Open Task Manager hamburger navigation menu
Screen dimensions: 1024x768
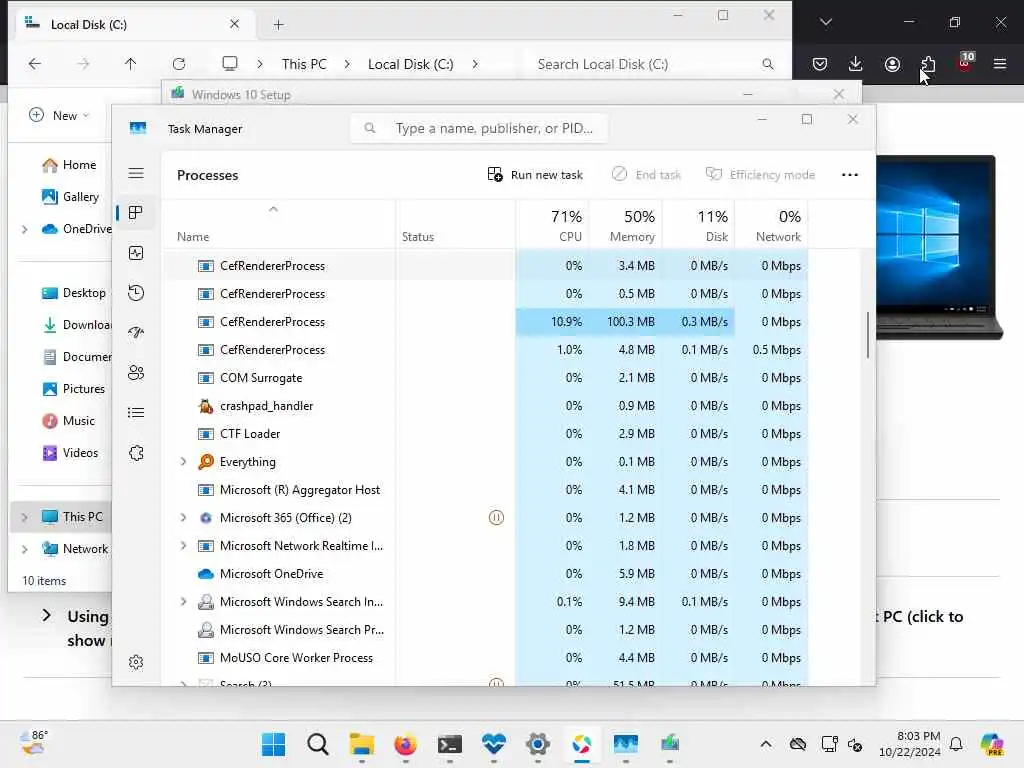pyautogui.click(x=136, y=173)
